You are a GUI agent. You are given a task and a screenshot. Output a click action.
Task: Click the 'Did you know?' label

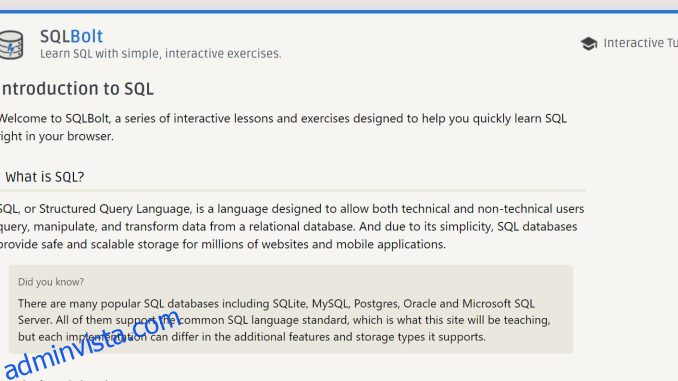pos(51,282)
